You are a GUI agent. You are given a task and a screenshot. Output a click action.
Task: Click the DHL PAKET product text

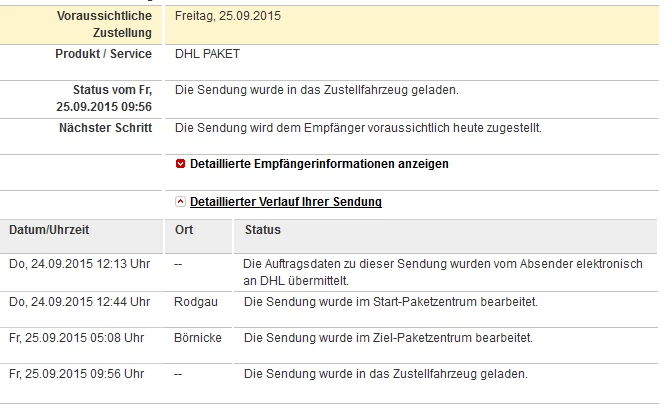coord(207,54)
